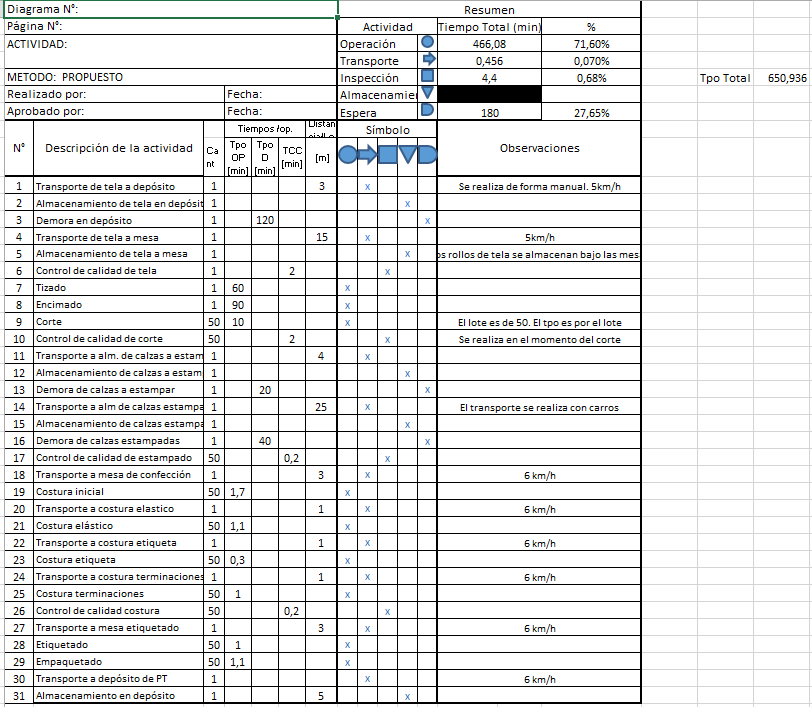Select the Corte description cell
Viewport: 812px width, 707px height.
[x=119, y=322]
